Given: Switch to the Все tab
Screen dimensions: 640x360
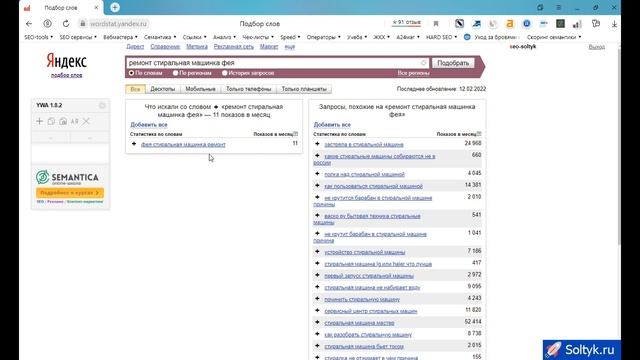Looking at the screenshot, I should (x=135, y=89).
